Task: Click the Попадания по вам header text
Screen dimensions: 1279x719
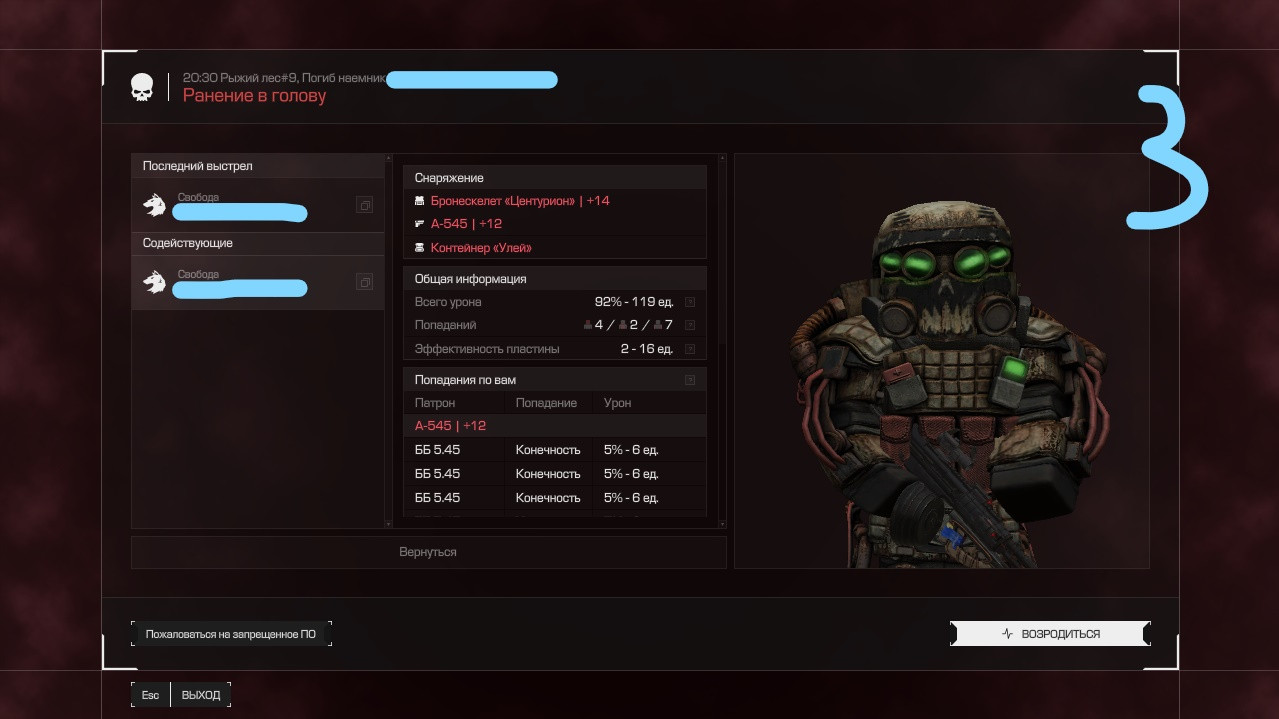Action: point(465,380)
